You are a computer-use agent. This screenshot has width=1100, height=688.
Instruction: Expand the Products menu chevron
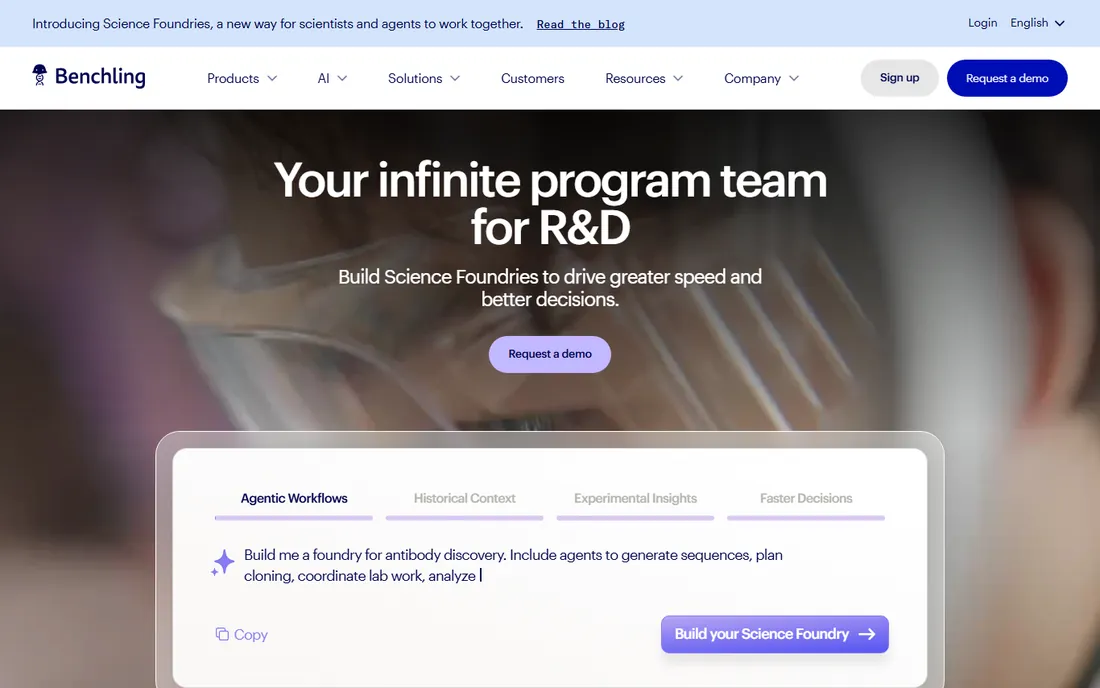click(x=272, y=79)
